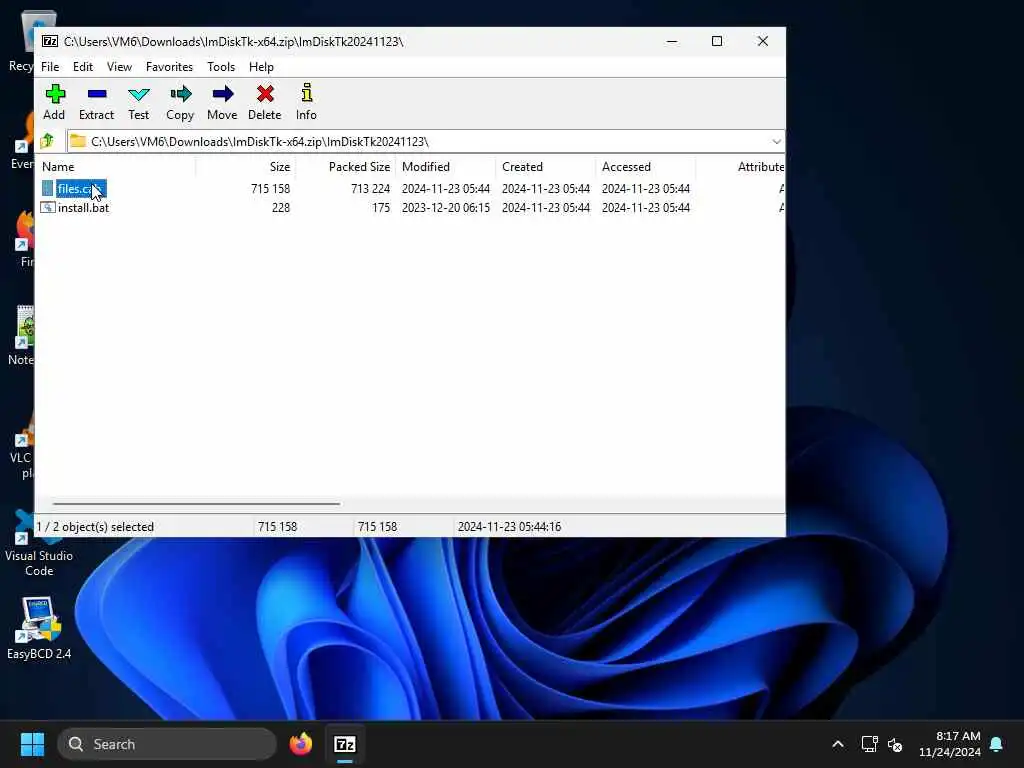
Task: Sort by the Name column header
Action: 117,167
